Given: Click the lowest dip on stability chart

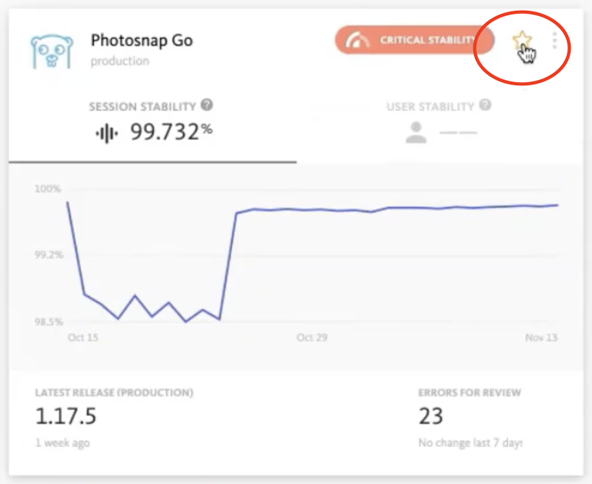Looking at the screenshot, I should click(x=185, y=322).
